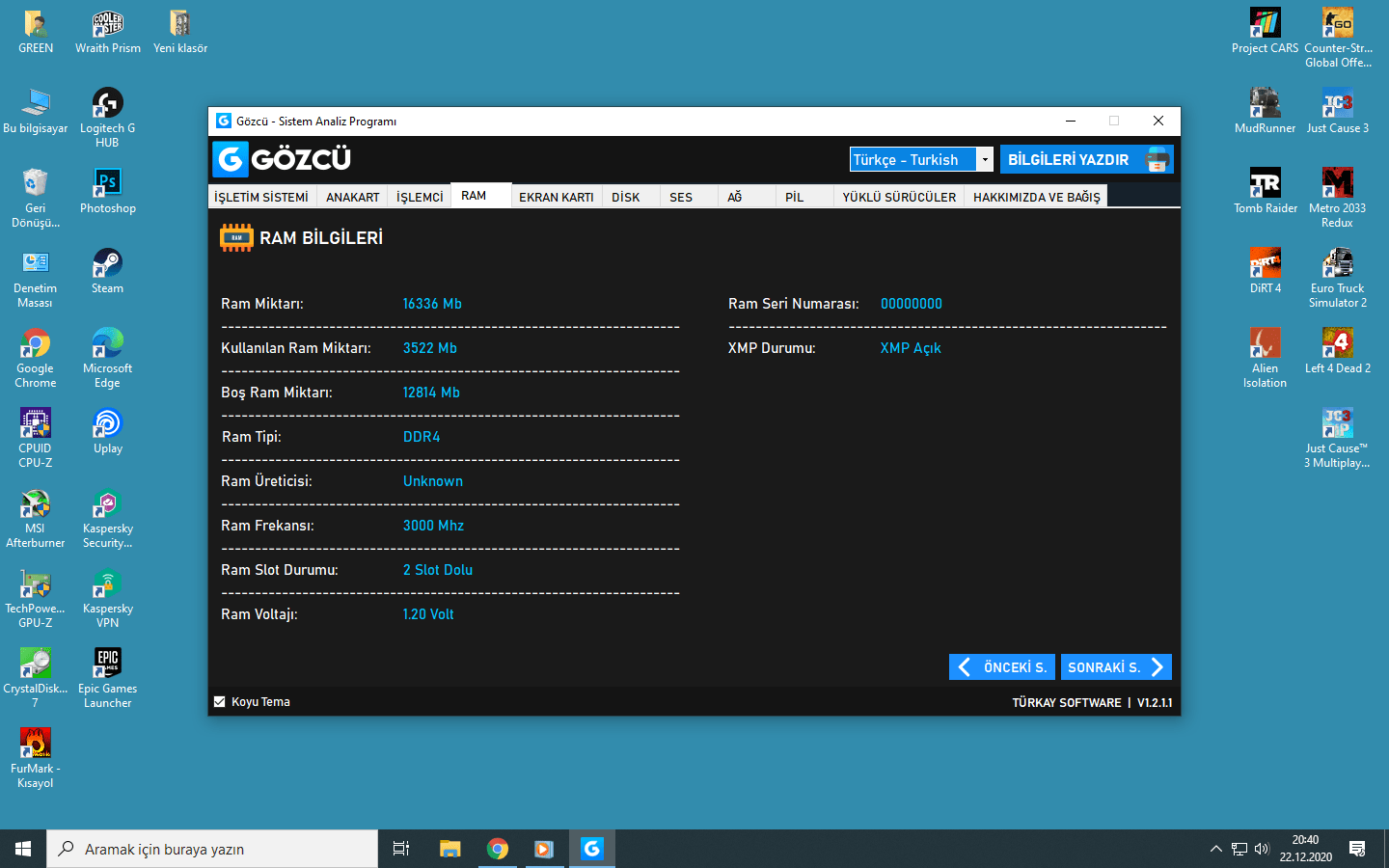Image resolution: width=1389 pixels, height=868 pixels.
Task: Click the RAM value 16336 Mb
Action: tap(432, 304)
